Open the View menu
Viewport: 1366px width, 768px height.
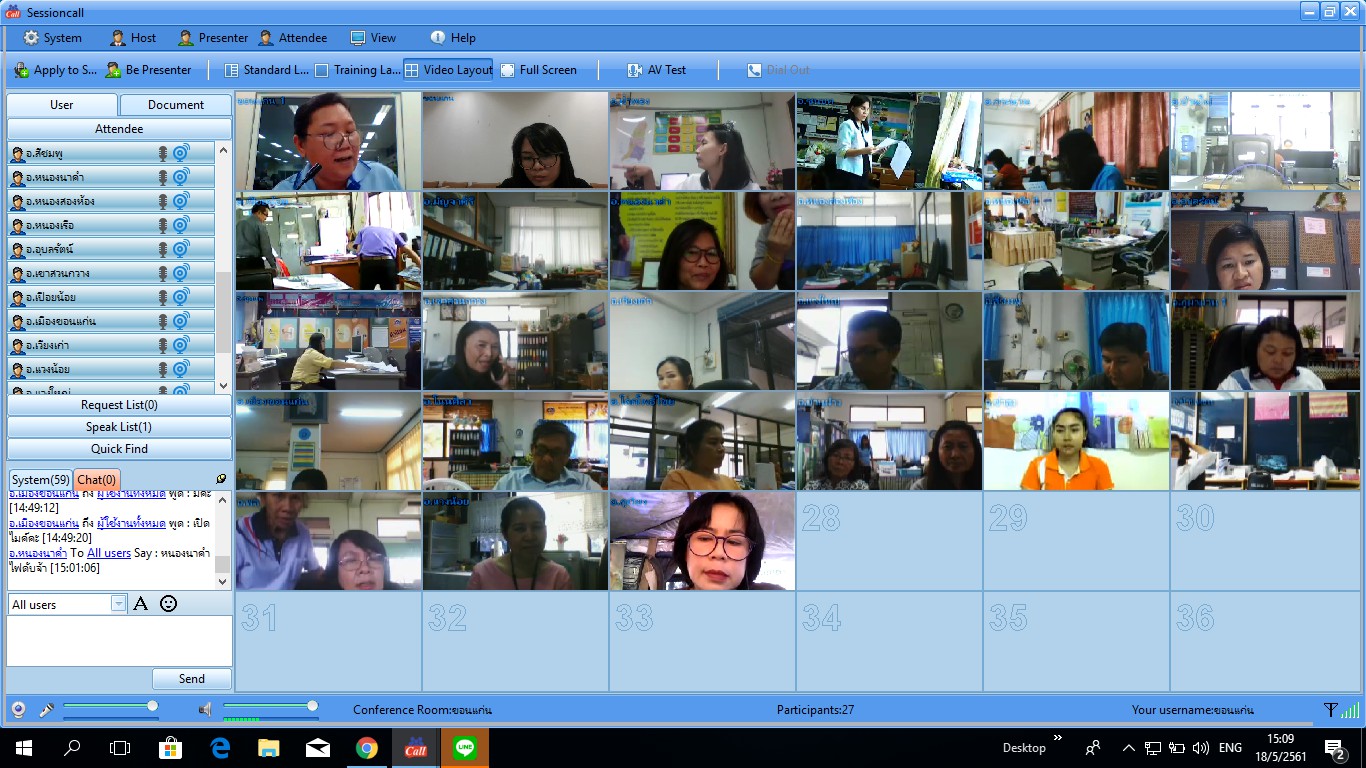373,38
